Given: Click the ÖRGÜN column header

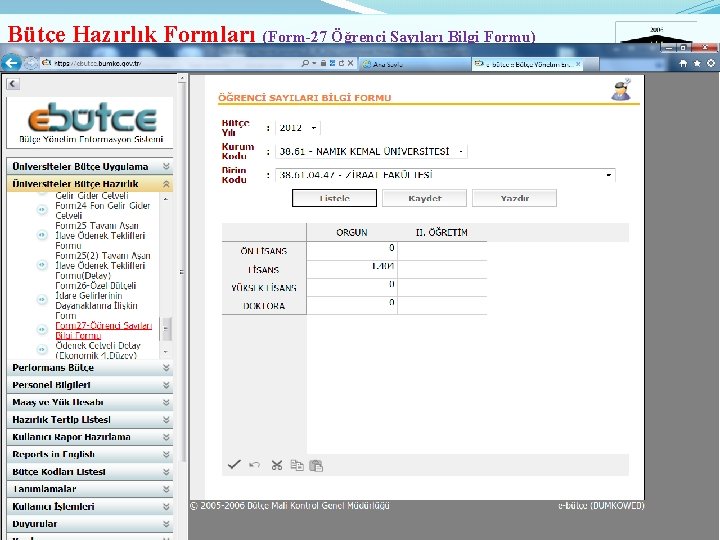Looking at the screenshot, I should pos(352,232).
